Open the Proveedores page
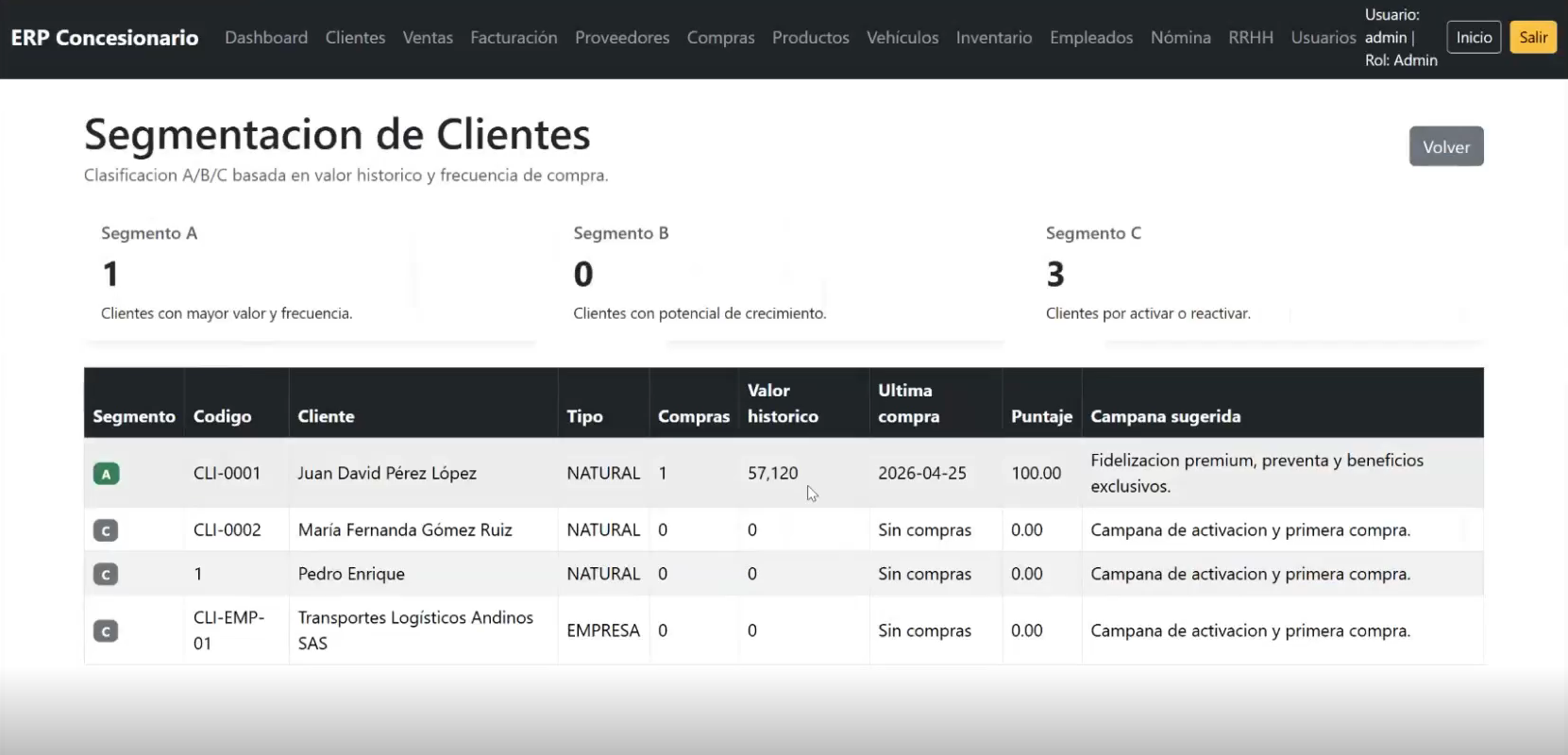 [622, 38]
